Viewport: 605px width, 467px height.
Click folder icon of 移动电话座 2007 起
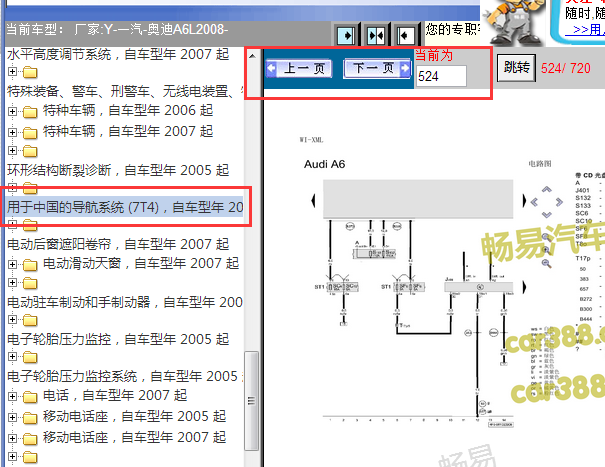[x=30, y=439]
